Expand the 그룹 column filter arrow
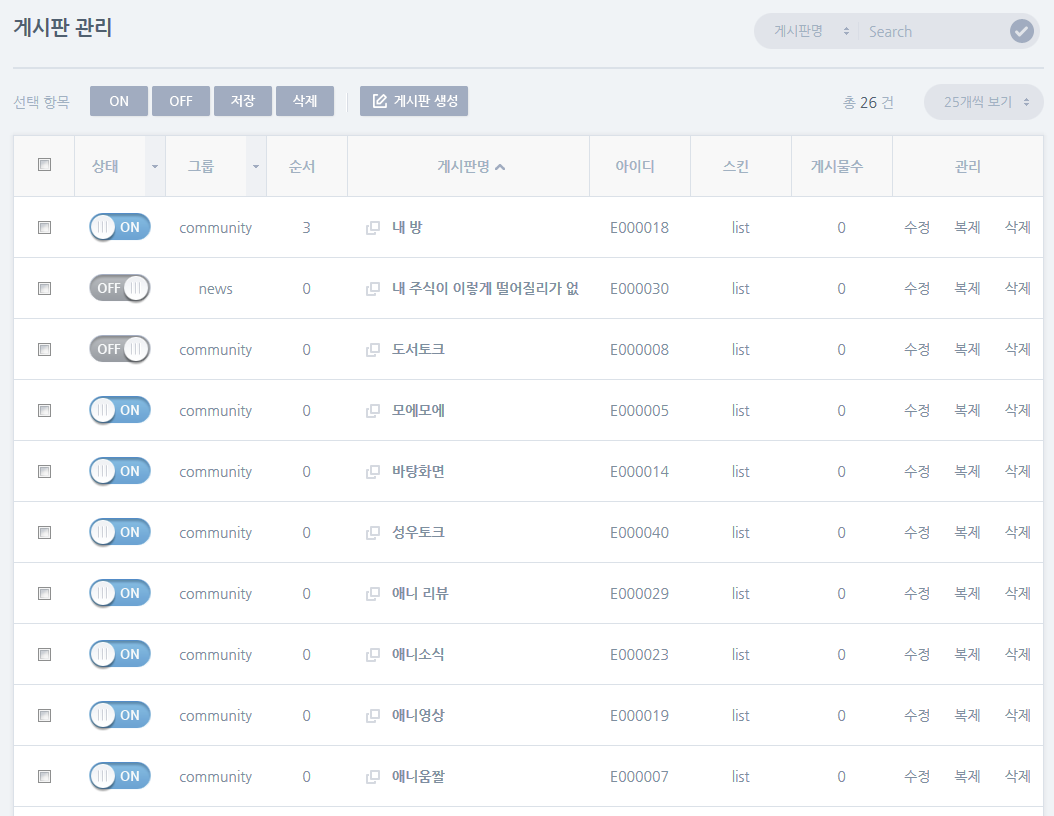 (x=256, y=166)
